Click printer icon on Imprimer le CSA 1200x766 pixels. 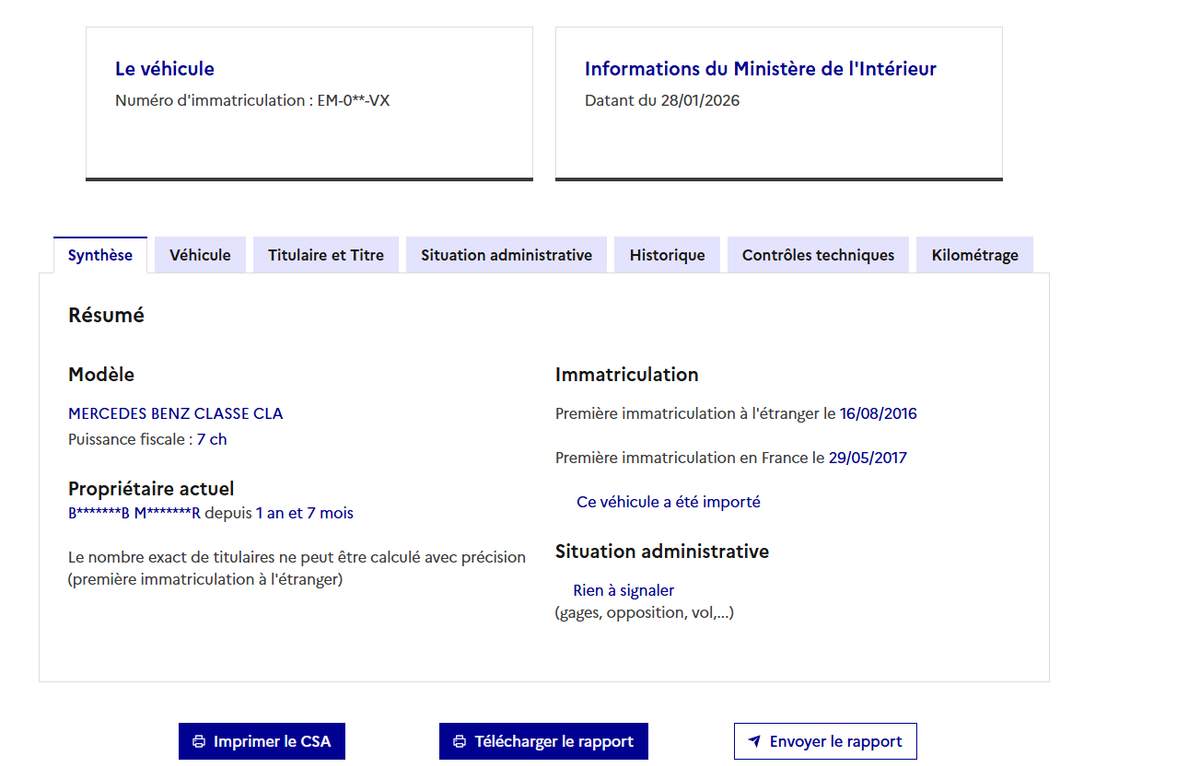pos(199,742)
